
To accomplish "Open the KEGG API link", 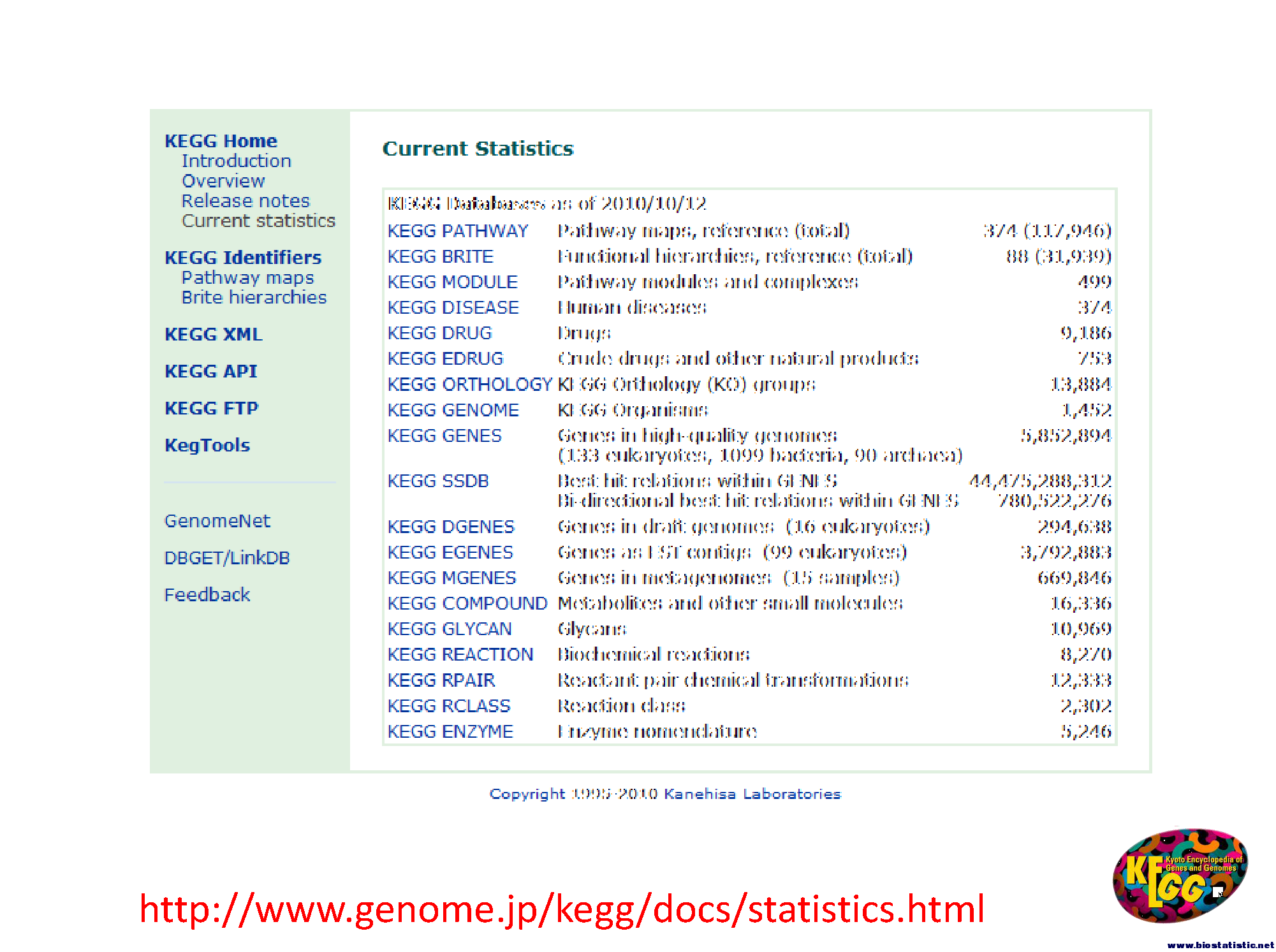I will (211, 372).
